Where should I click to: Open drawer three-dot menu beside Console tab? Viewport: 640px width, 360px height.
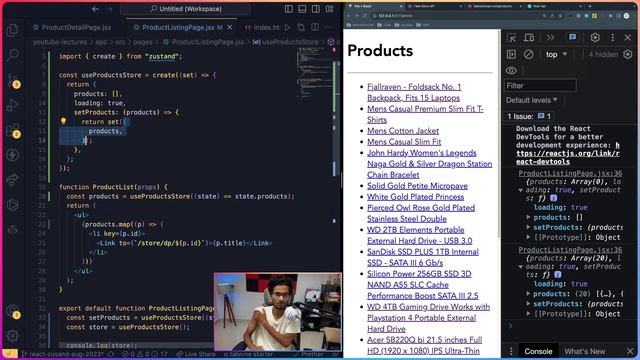(511, 351)
